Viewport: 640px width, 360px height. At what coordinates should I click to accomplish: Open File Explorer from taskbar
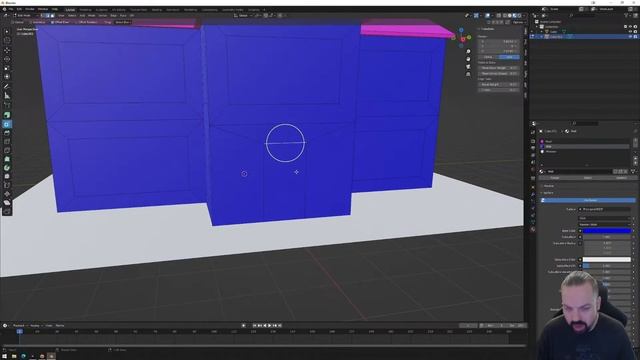pos(14,356)
